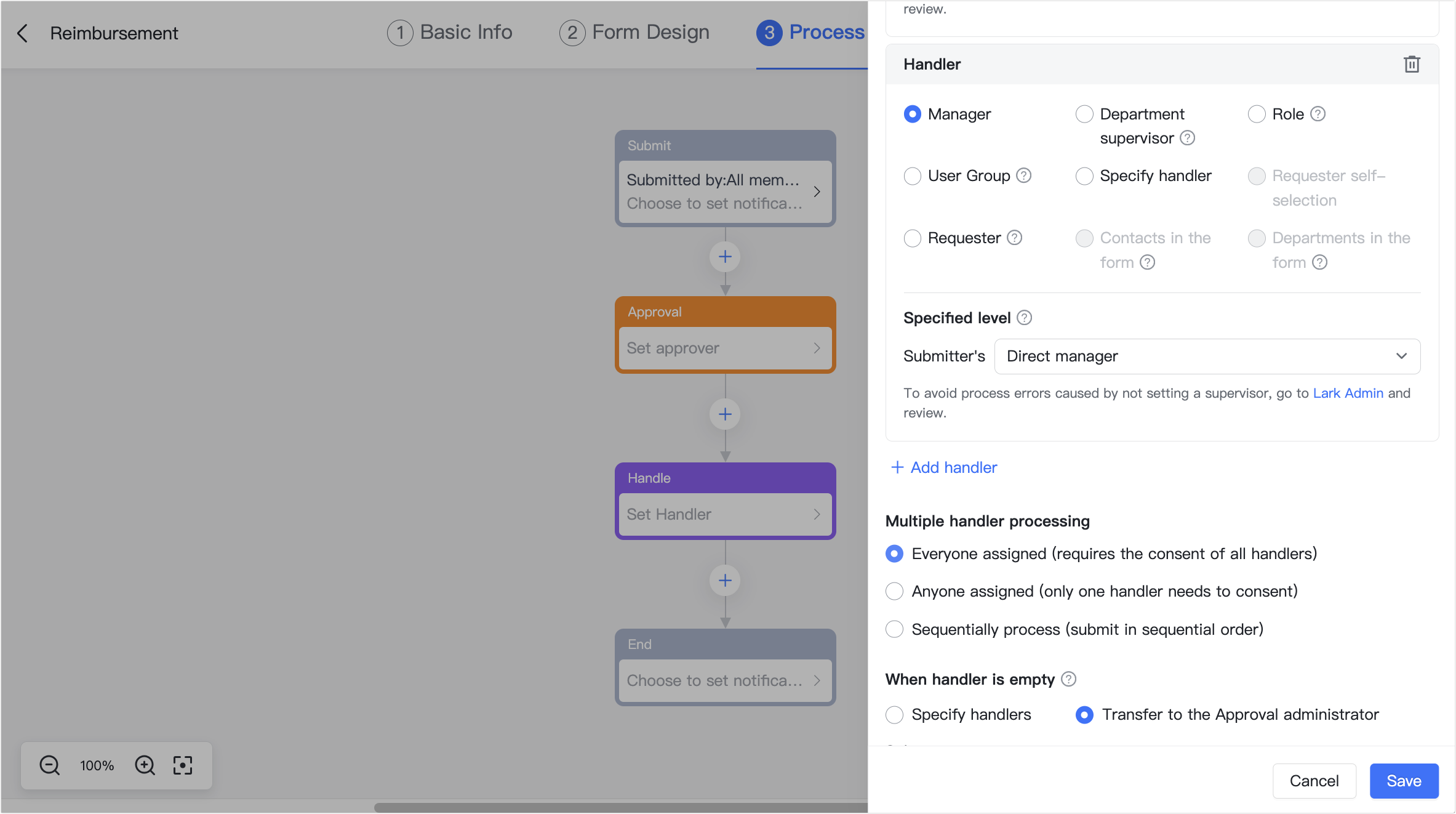Viewport: 1456px width, 814px height.
Task: Click the back arrow beside Reimbursement
Action: tap(23, 33)
